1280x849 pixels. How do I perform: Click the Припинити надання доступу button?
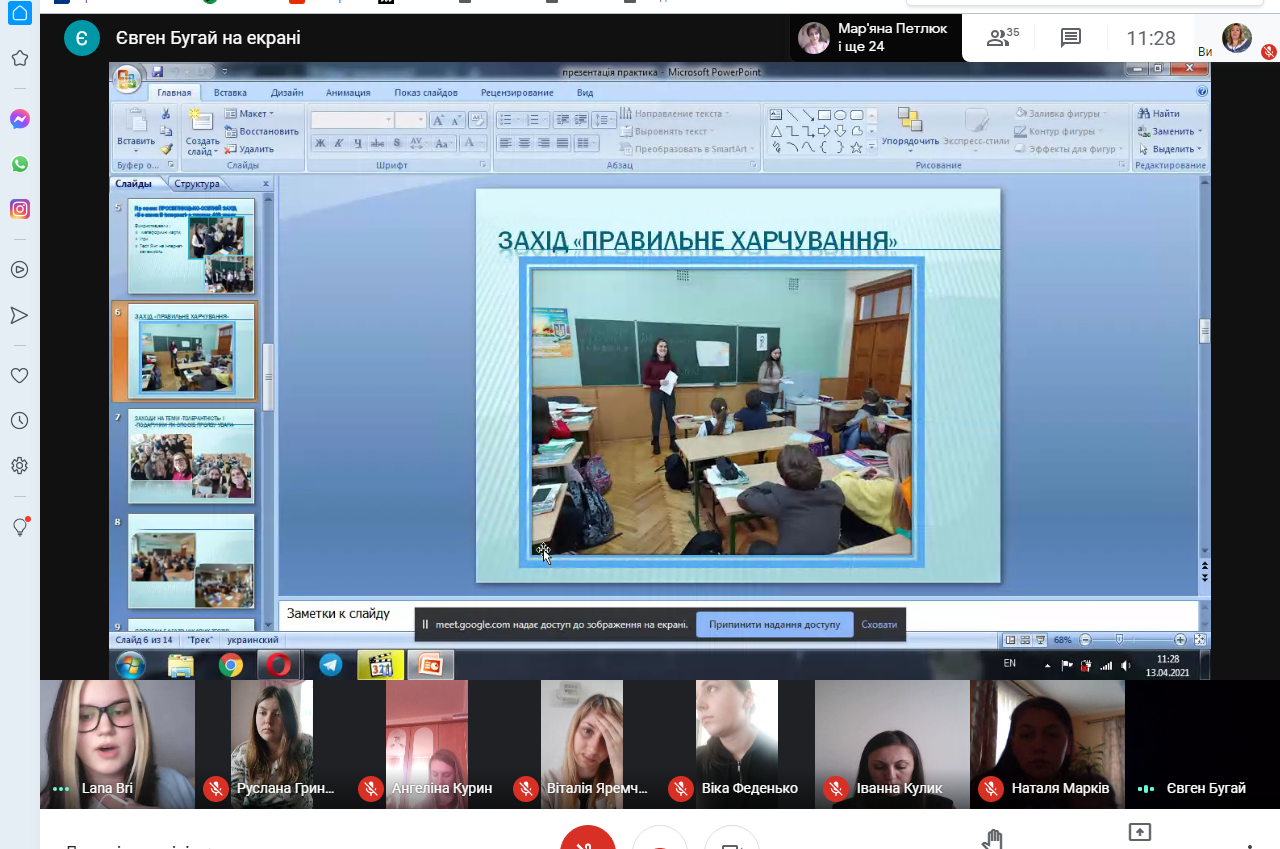point(774,625)
